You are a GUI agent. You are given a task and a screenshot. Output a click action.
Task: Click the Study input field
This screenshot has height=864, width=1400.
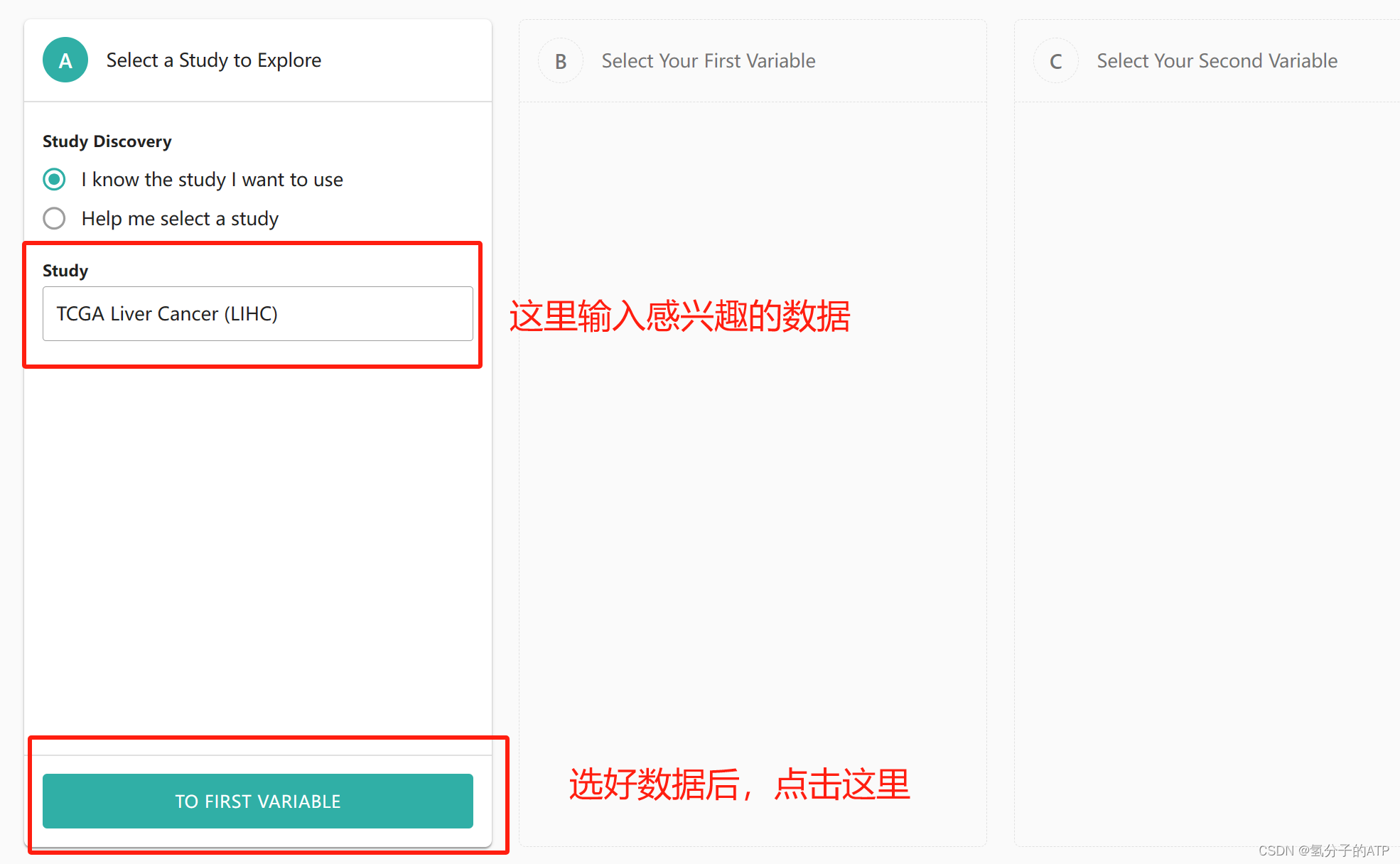click(x=370, y=313)
